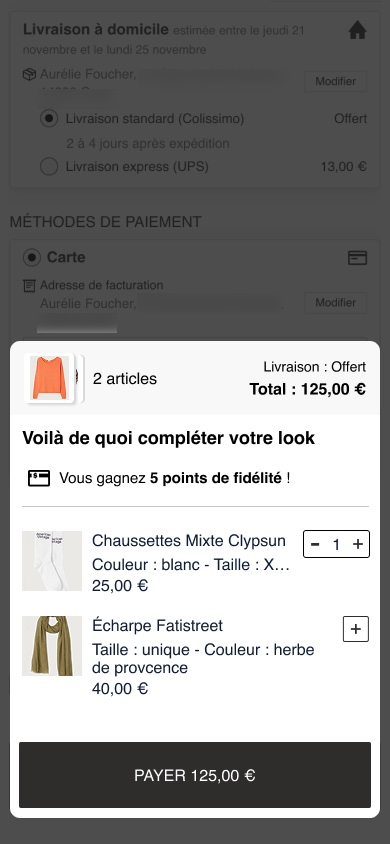
Task: Open Écharpe Fatistreet product title
Action: click(x=157, y=625)
